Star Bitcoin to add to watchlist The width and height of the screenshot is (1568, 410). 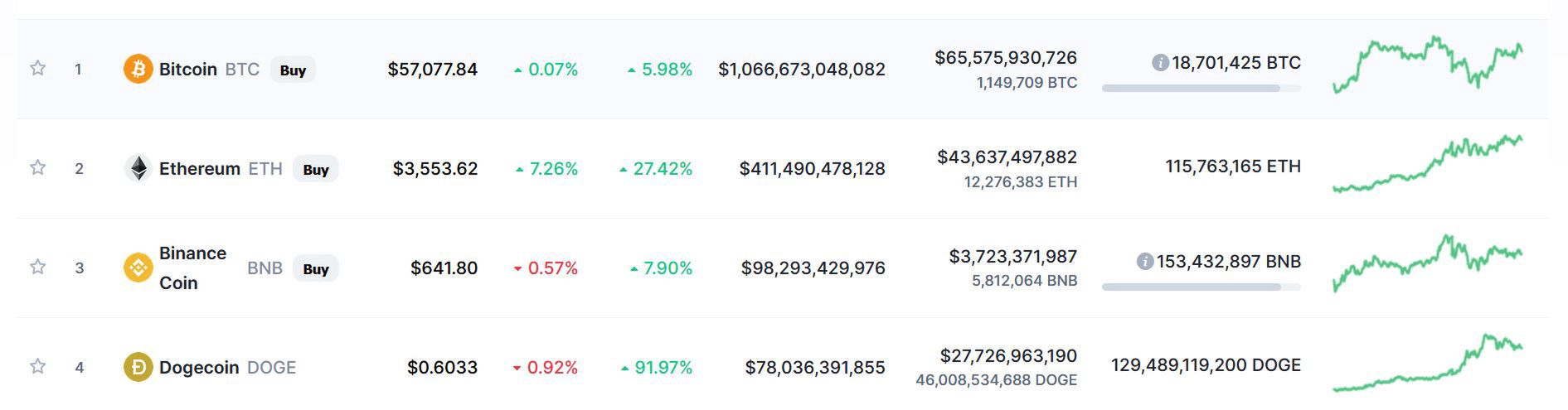[x=37, y=68]
